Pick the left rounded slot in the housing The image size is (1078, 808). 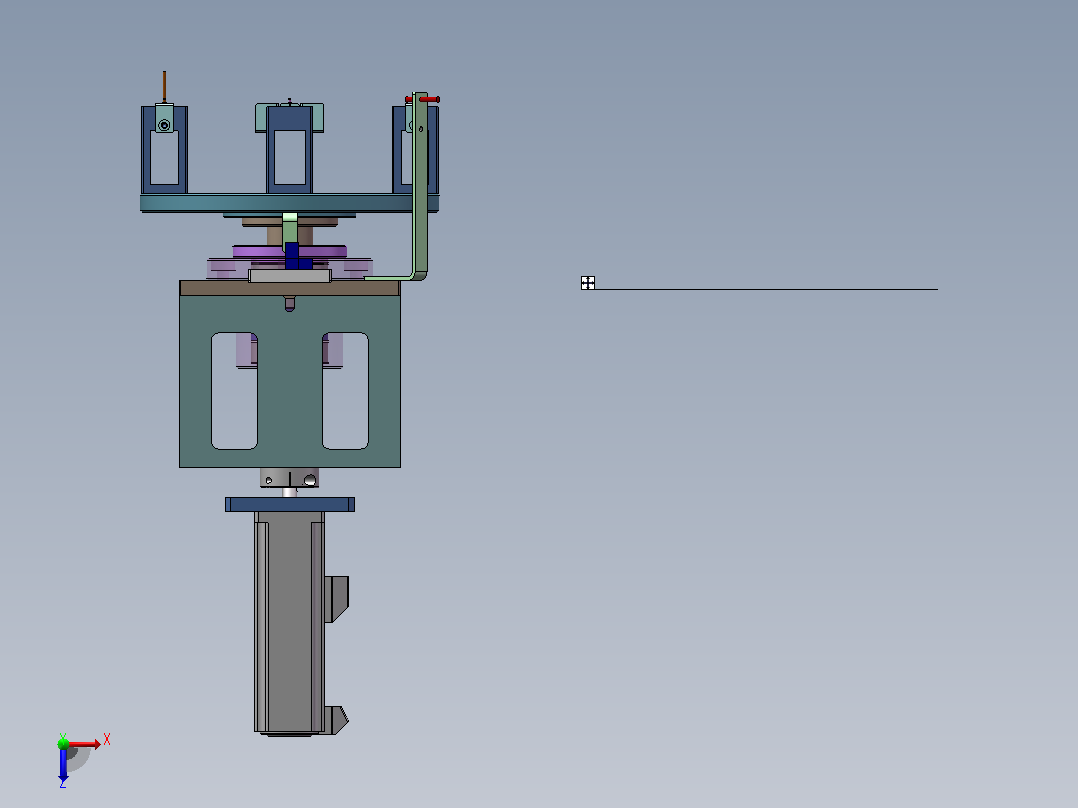234,391
